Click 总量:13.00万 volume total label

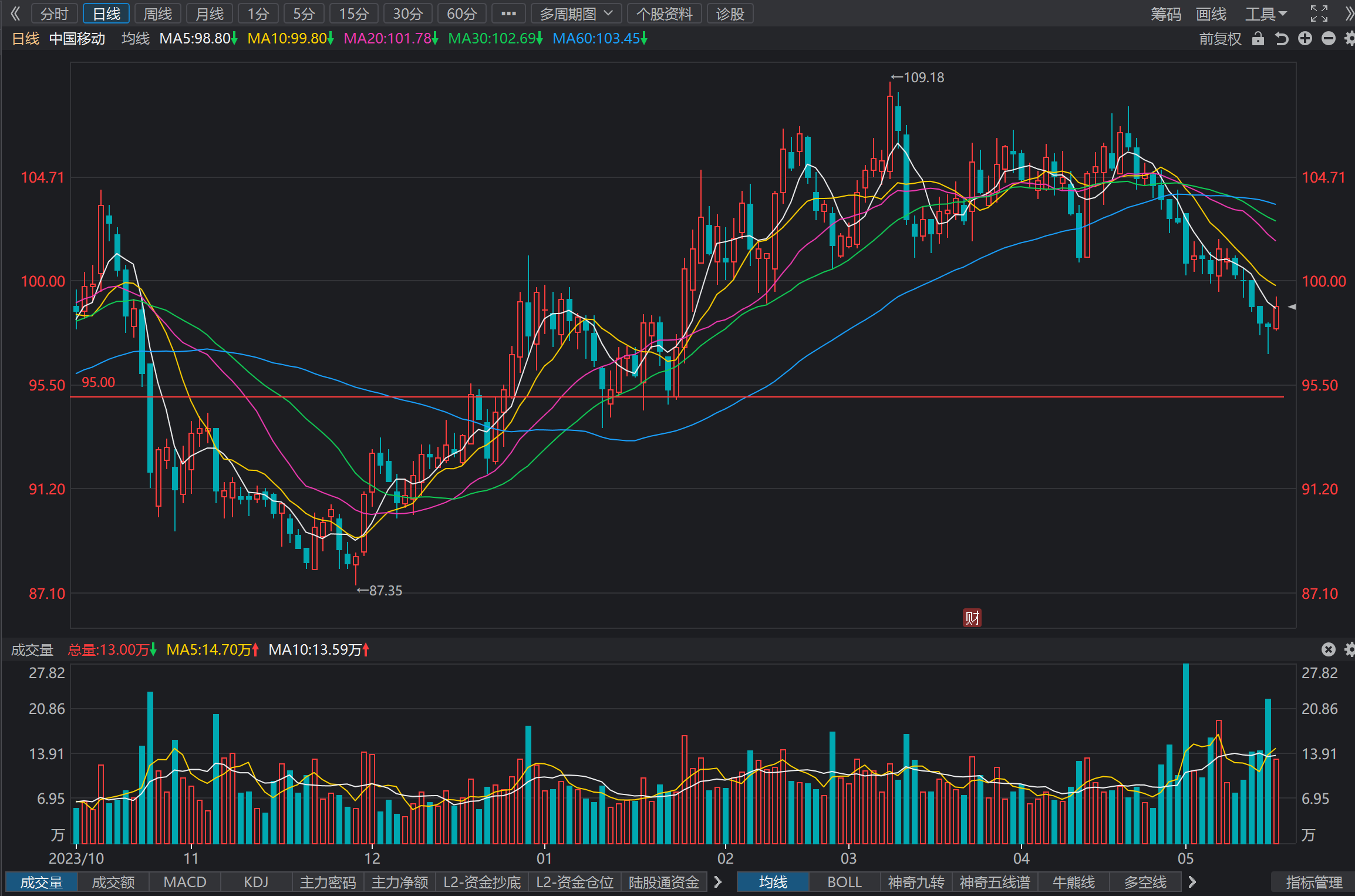[112, 649]
